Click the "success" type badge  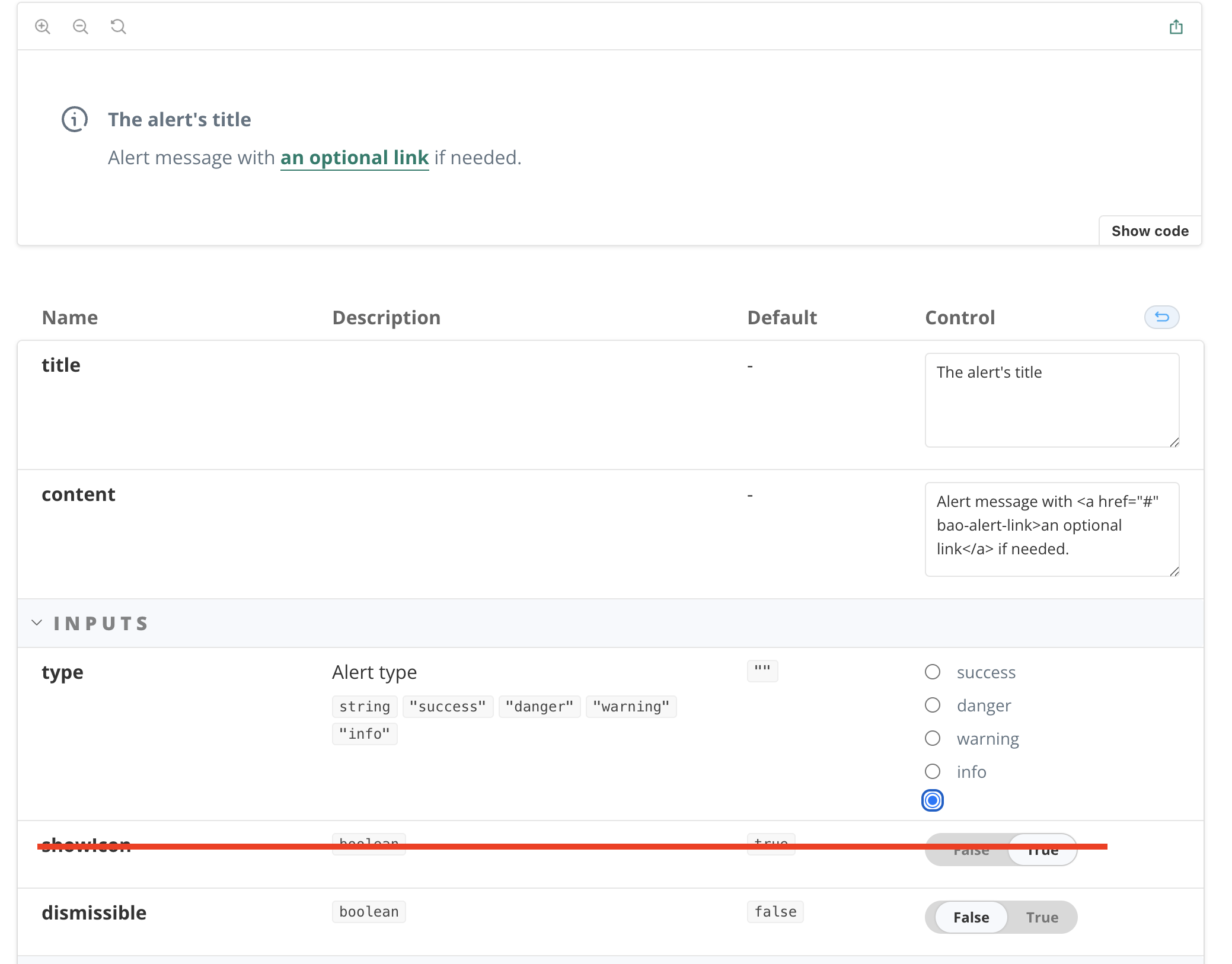coord(448,706)
